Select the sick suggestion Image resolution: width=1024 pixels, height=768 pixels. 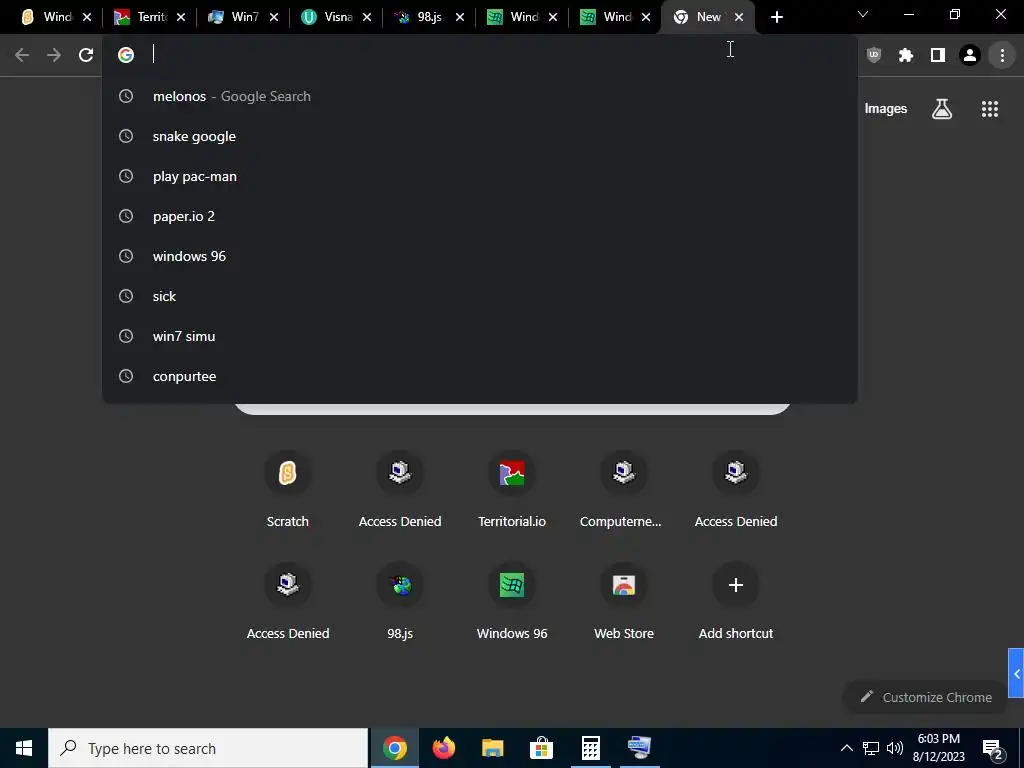(480, 296)
